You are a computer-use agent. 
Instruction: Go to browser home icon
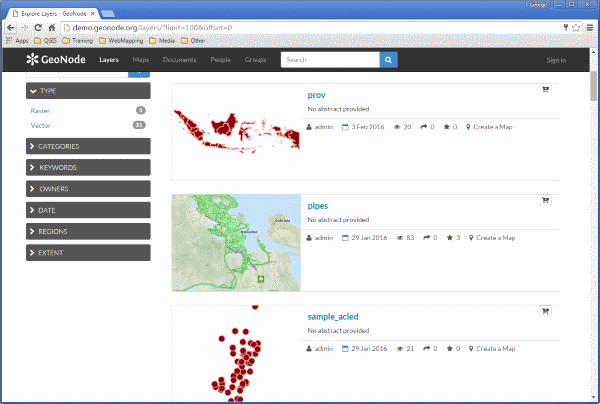tap(52, 28)
